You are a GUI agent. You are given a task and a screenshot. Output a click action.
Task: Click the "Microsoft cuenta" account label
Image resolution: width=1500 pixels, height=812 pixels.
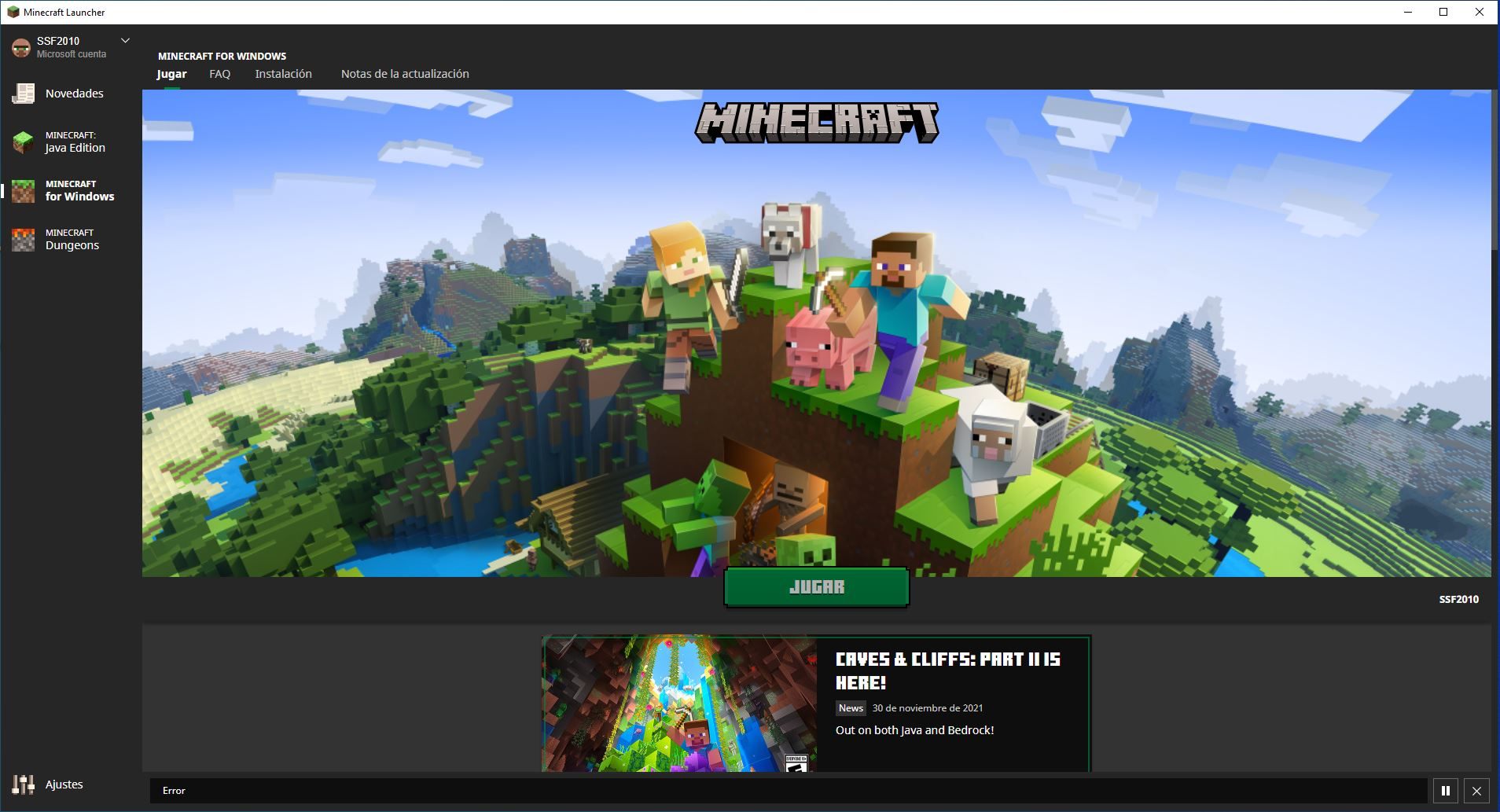[72, 54]
